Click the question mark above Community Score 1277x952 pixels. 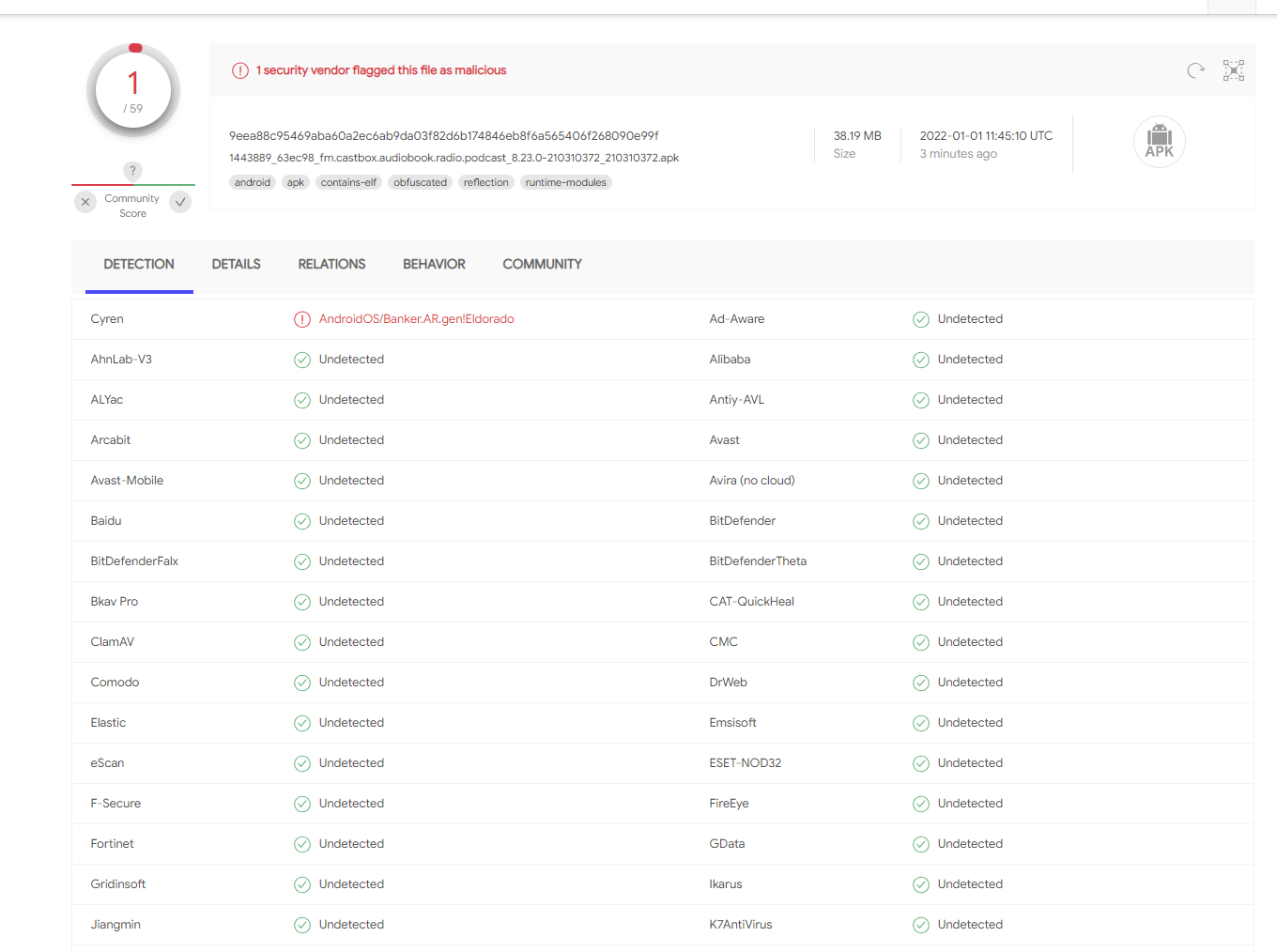tap(132, 171)
